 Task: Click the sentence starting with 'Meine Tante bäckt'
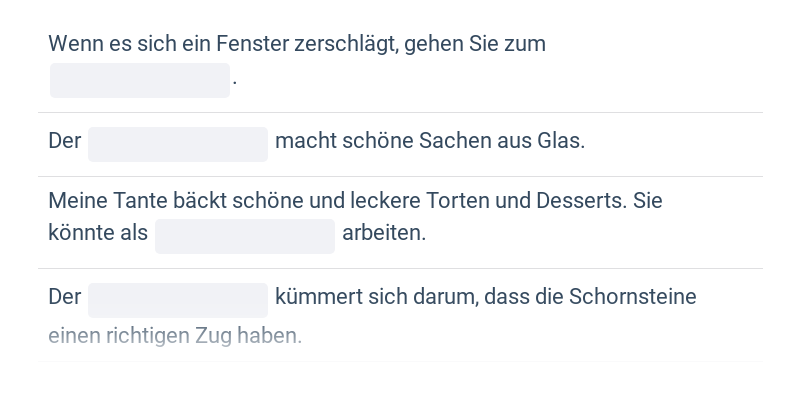(x=355, y=201)
